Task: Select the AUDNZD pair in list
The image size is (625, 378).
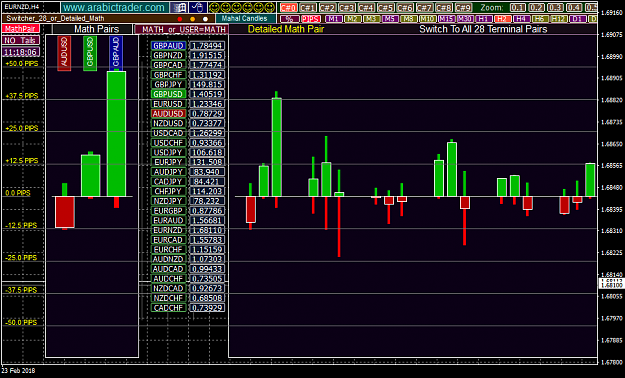Action: pyautogui.click(x=168, y=259)
